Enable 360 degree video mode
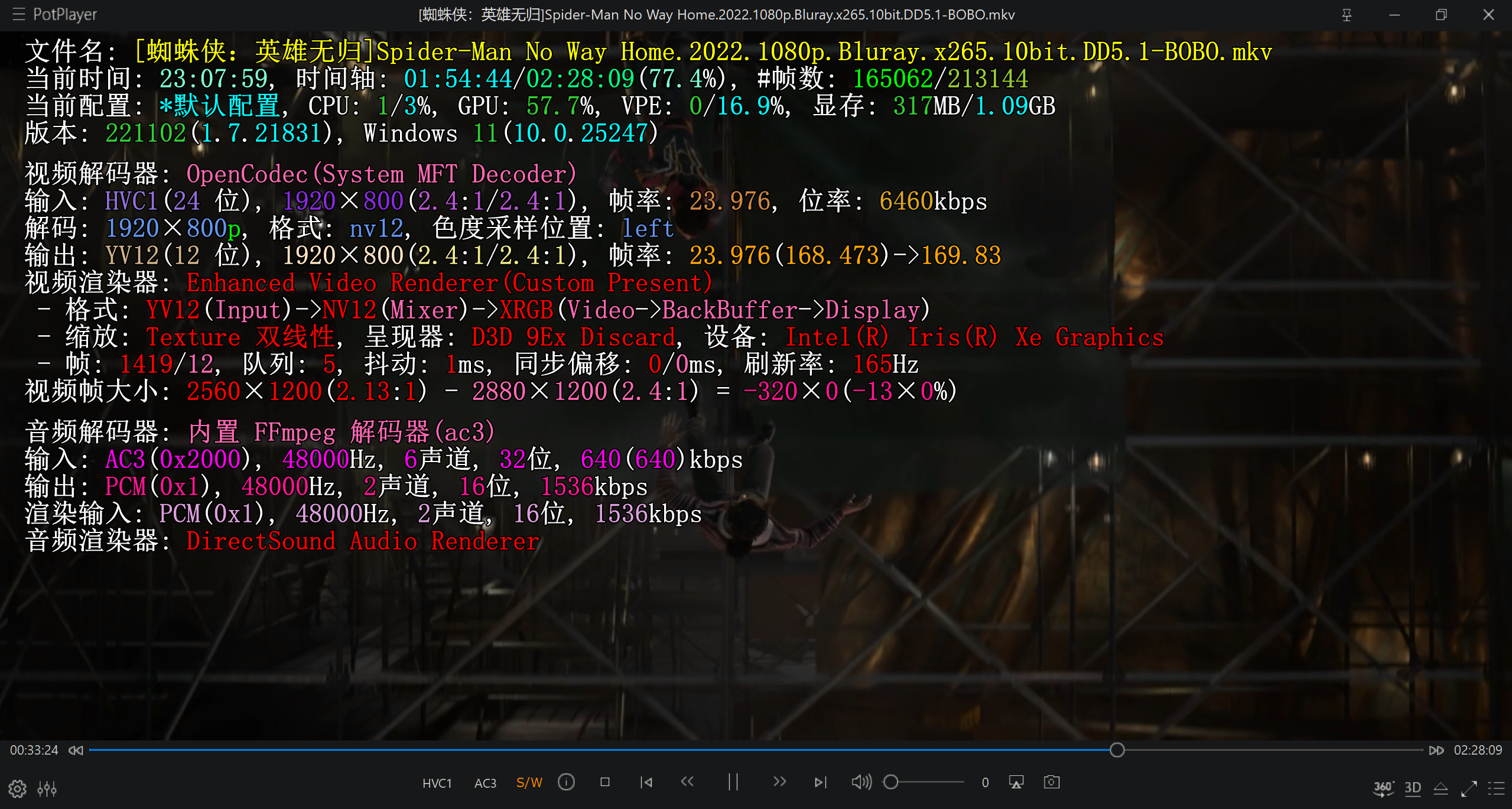The image size is (1512, 809). click(x=1383, y=788)
